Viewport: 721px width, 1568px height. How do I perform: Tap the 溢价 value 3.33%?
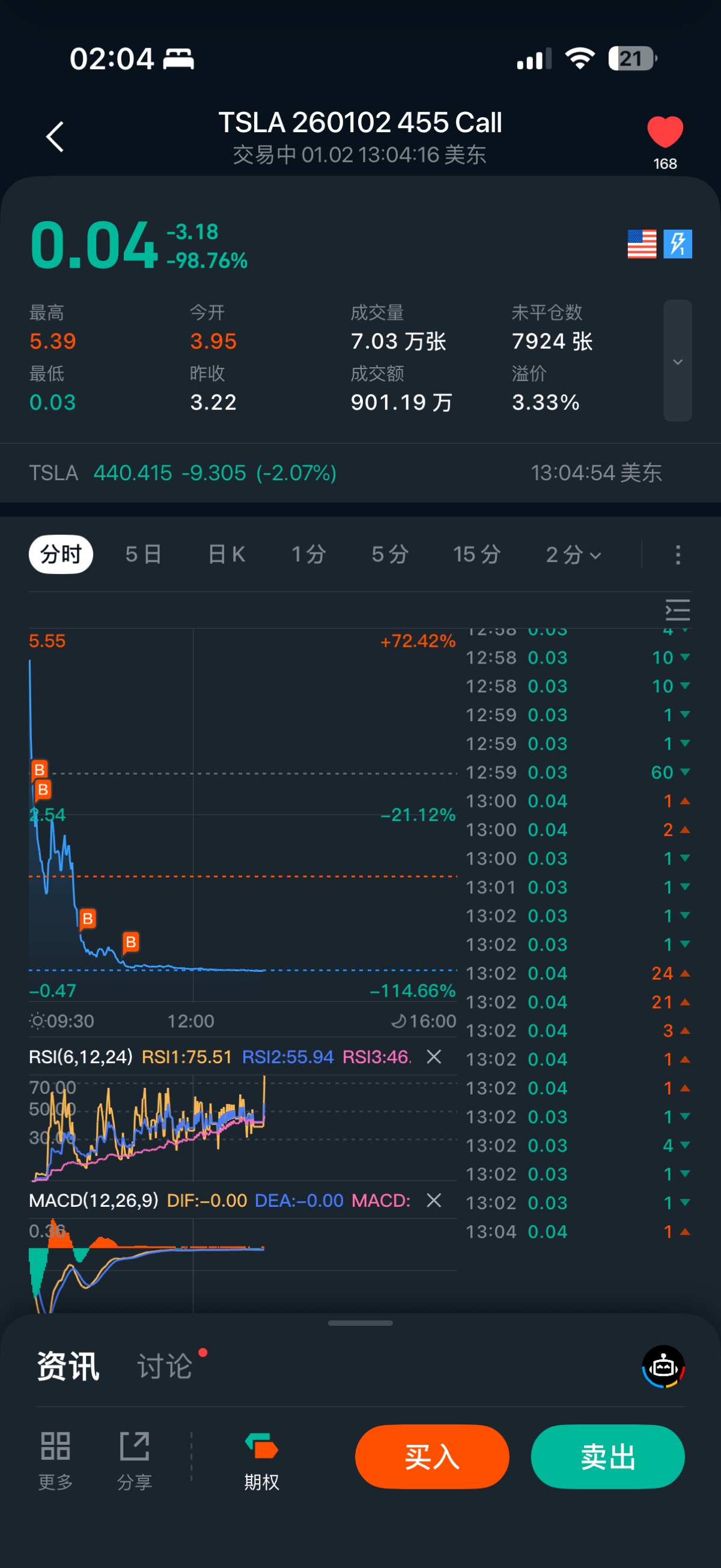[x=546, y=402]
